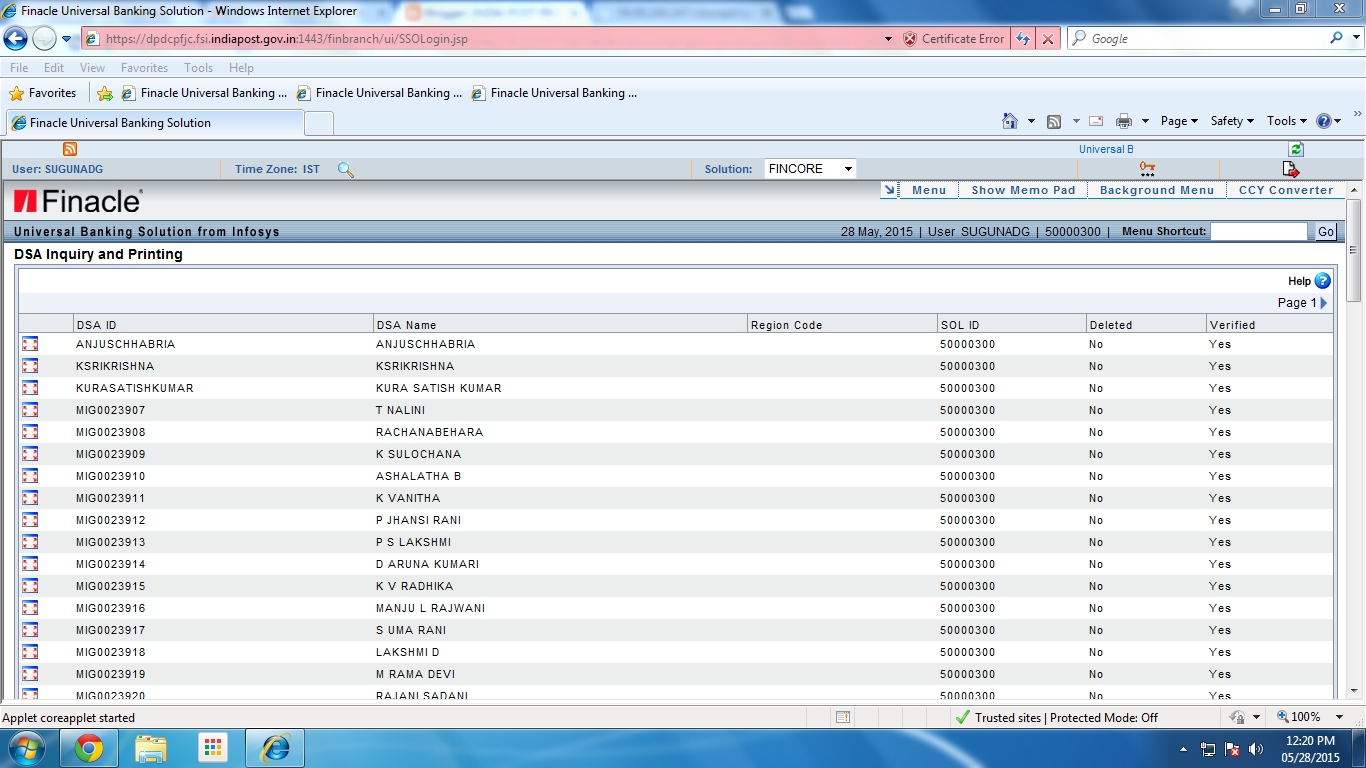Click the logout exit icon at top right
This screenshot has height=768, width=1366.
1290,168
